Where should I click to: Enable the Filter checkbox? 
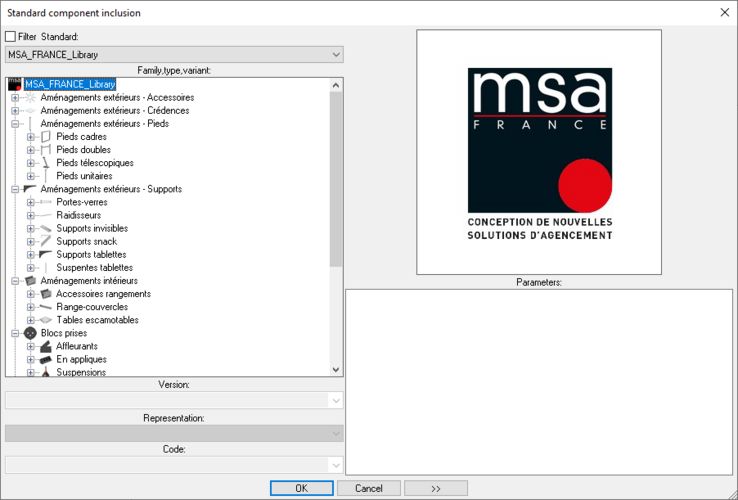click(x=11, y=37)
